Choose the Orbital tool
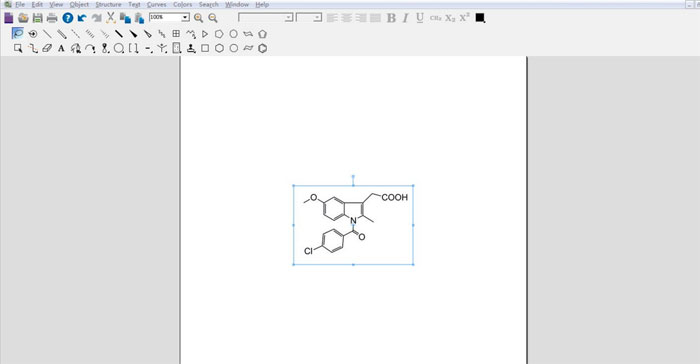 pos(105,48)
